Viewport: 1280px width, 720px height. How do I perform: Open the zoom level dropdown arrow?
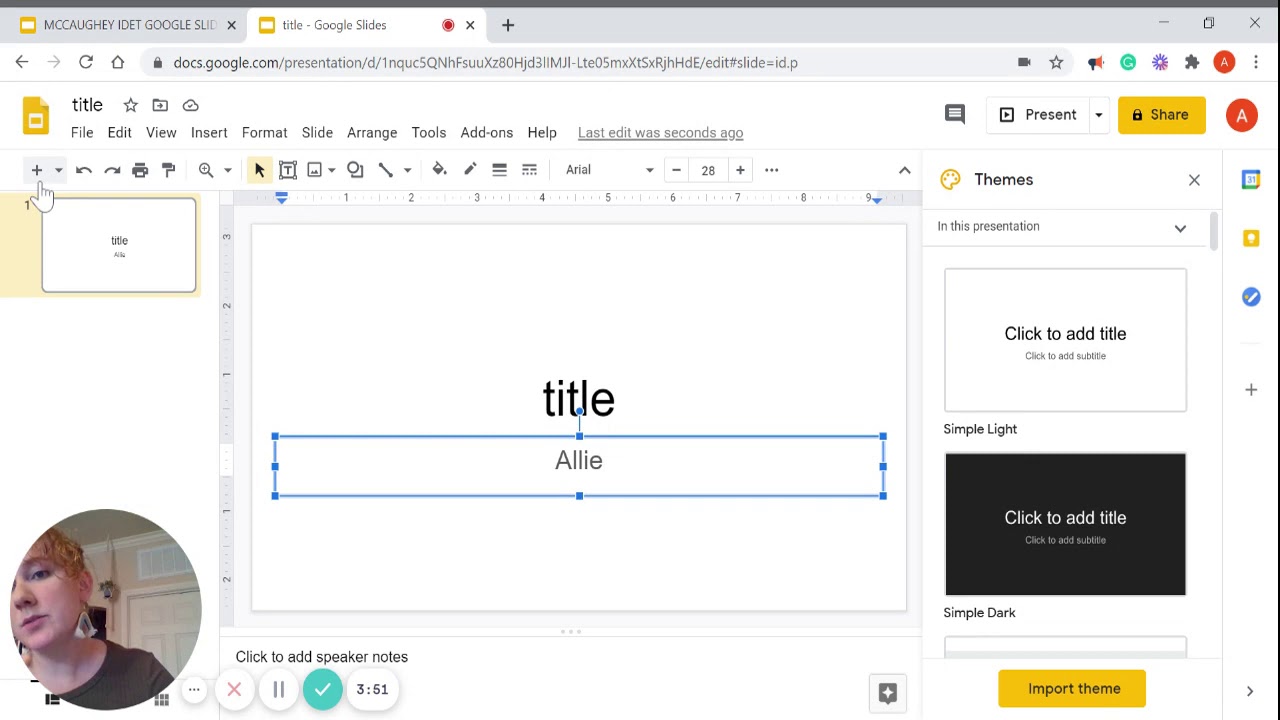[x=227, y=170]
